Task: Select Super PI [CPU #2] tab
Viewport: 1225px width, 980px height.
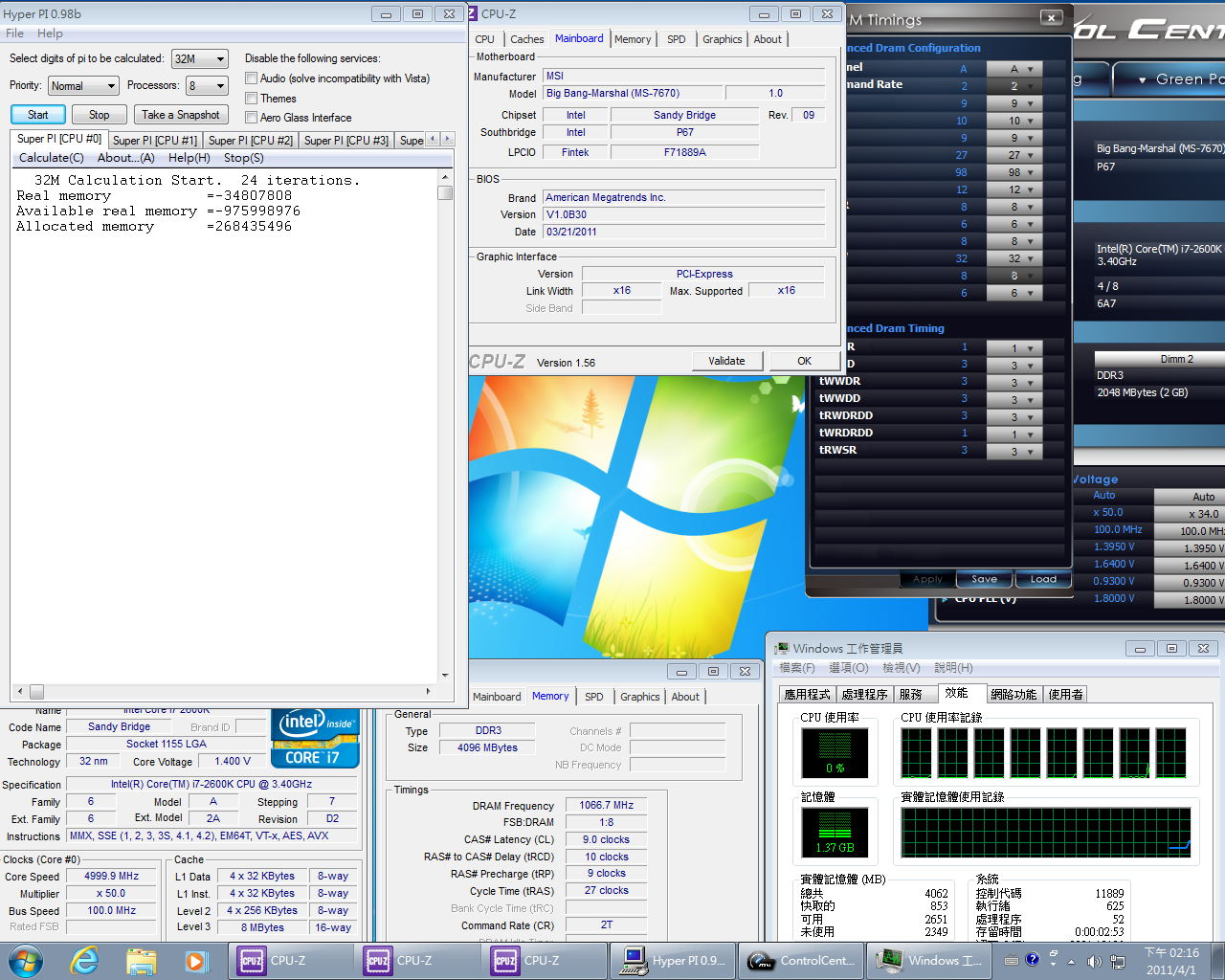Action: [251, 141]
